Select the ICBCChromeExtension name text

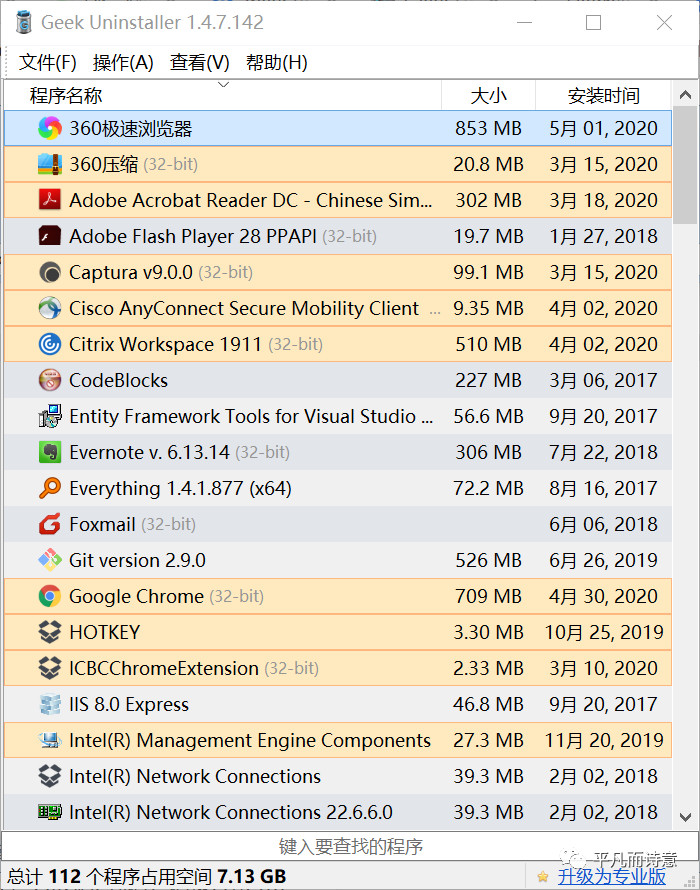pyautogui.click(x=164, y=668)
